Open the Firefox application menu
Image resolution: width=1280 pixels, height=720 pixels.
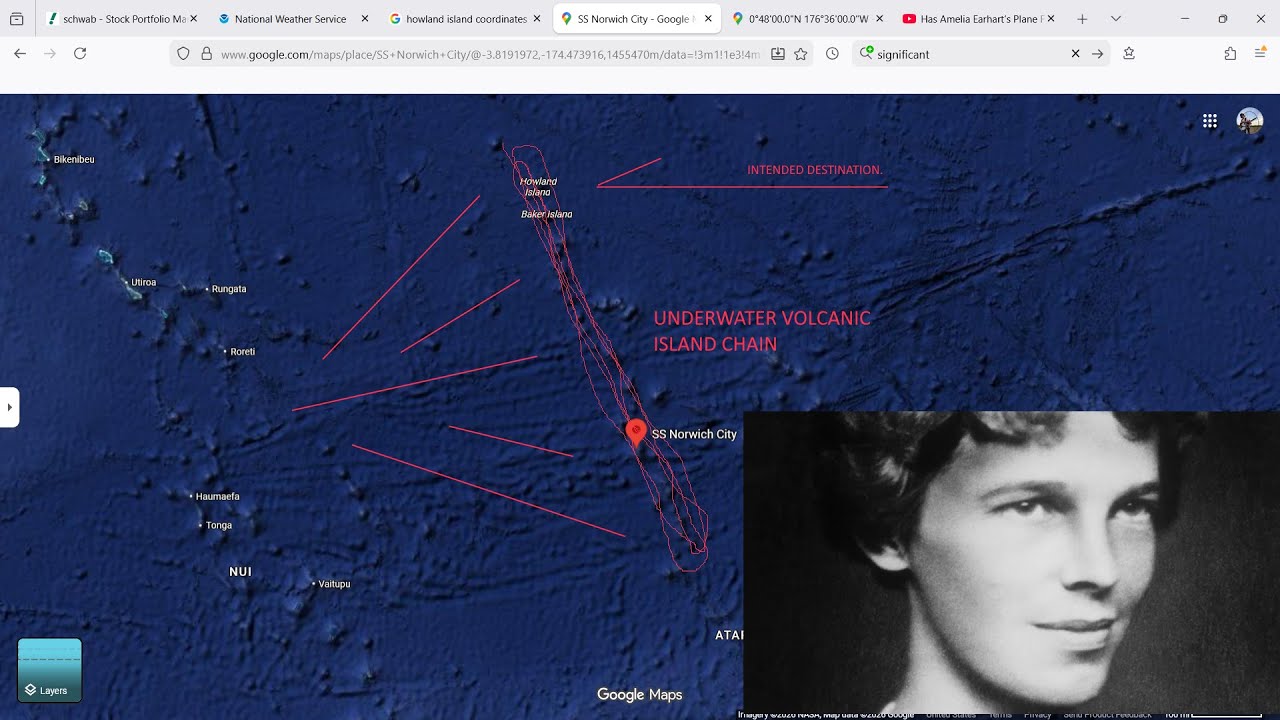(x=1260, y=54)
